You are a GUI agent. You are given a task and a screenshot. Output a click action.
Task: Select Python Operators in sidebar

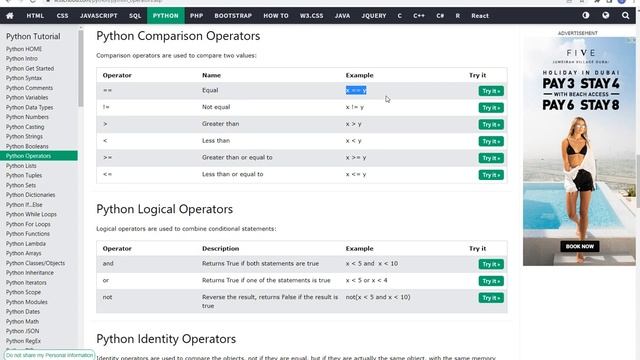click(x=39, y=156)
